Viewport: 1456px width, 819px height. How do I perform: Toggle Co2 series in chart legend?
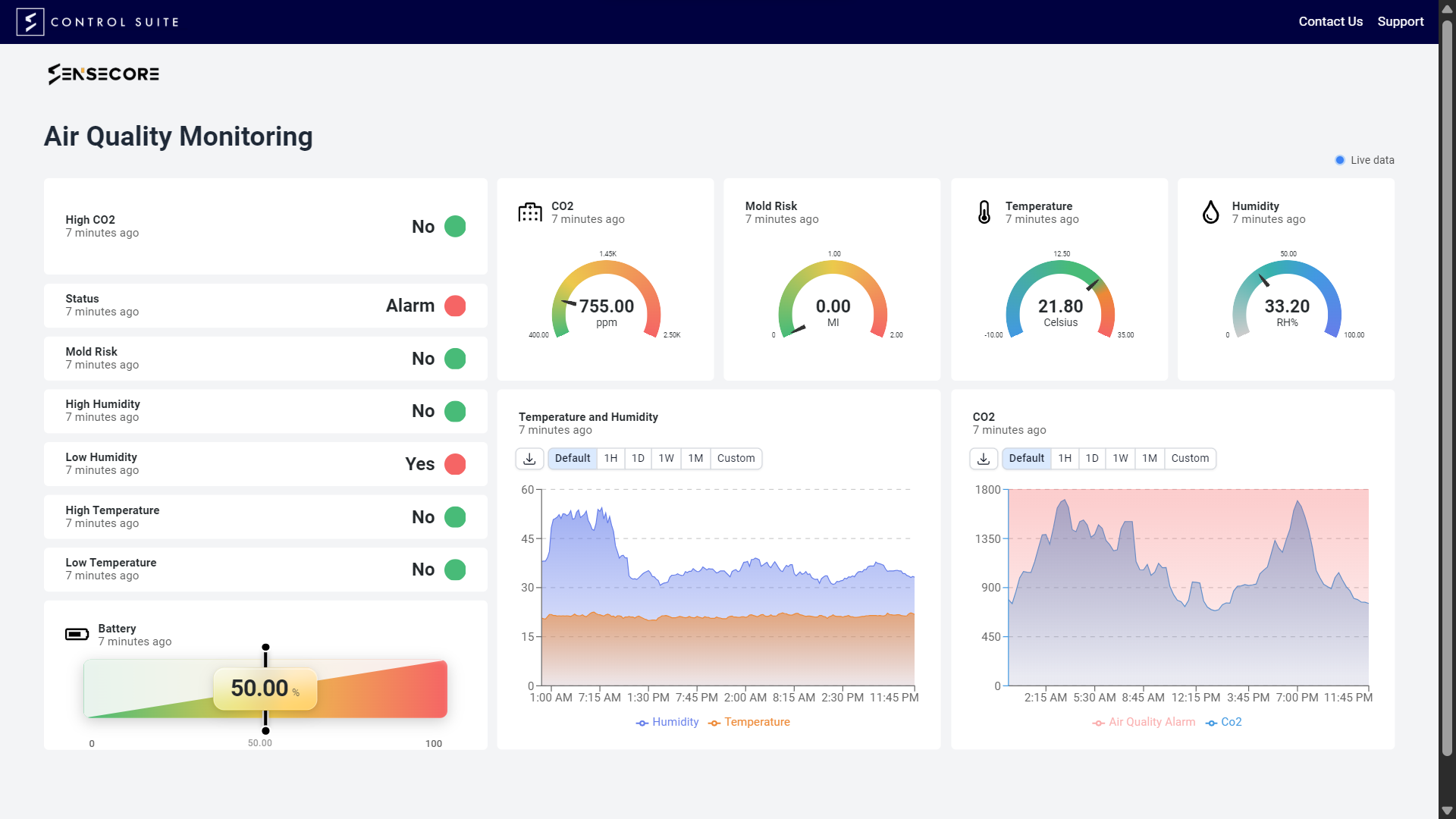pos(1223,722)
